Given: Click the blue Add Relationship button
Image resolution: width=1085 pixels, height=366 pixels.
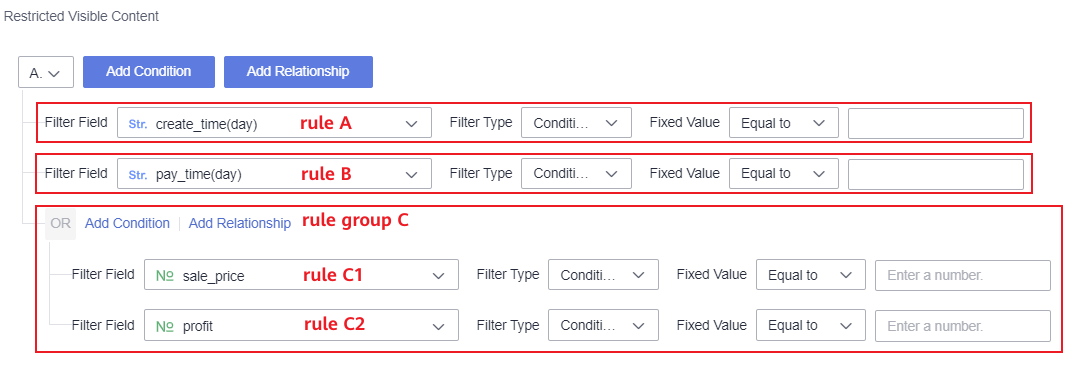Looking at the screenshot, I should (x=298, y=72).
